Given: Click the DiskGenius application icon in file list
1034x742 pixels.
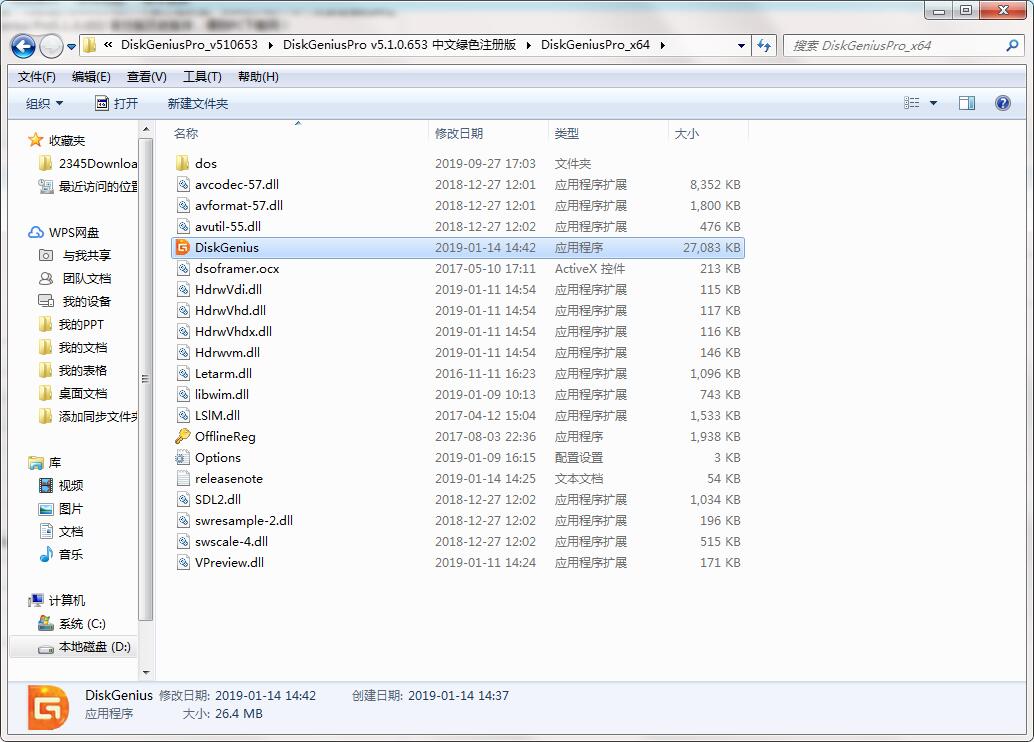Looking at the screenshot, I should coord(183,248).
